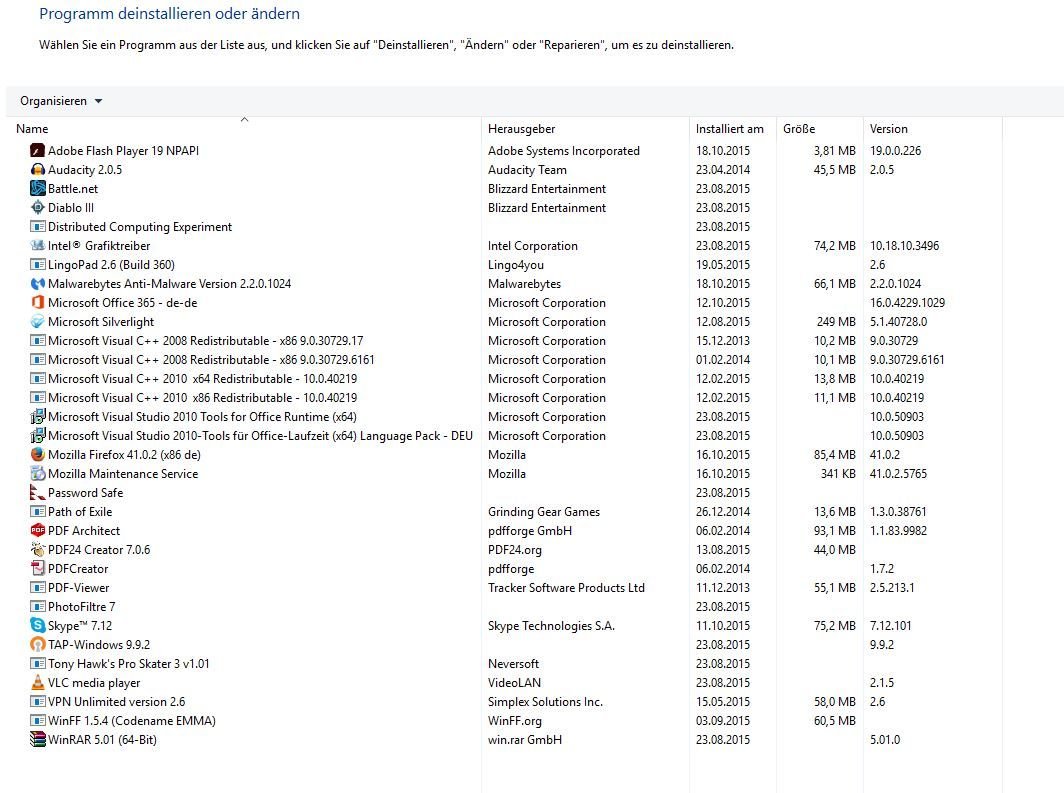The image size is (1064, 793).
Task: Click the Mozilla Maintenance Service icon
Action: [x=38, y=473]
